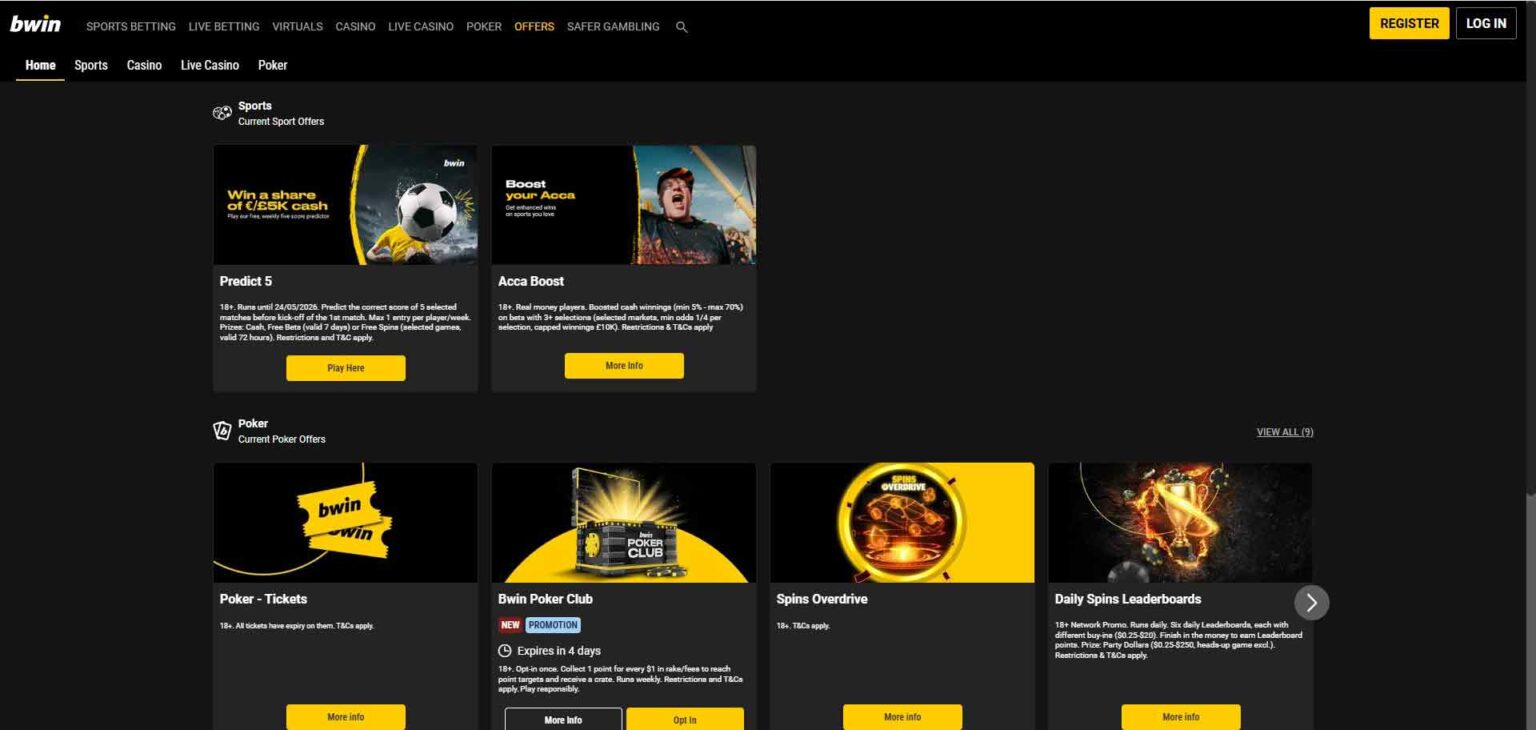Click the PROMOTION badge on Bwin Poker Club
The width and height of the screenshot is (1536, 730).
point(553,625)
